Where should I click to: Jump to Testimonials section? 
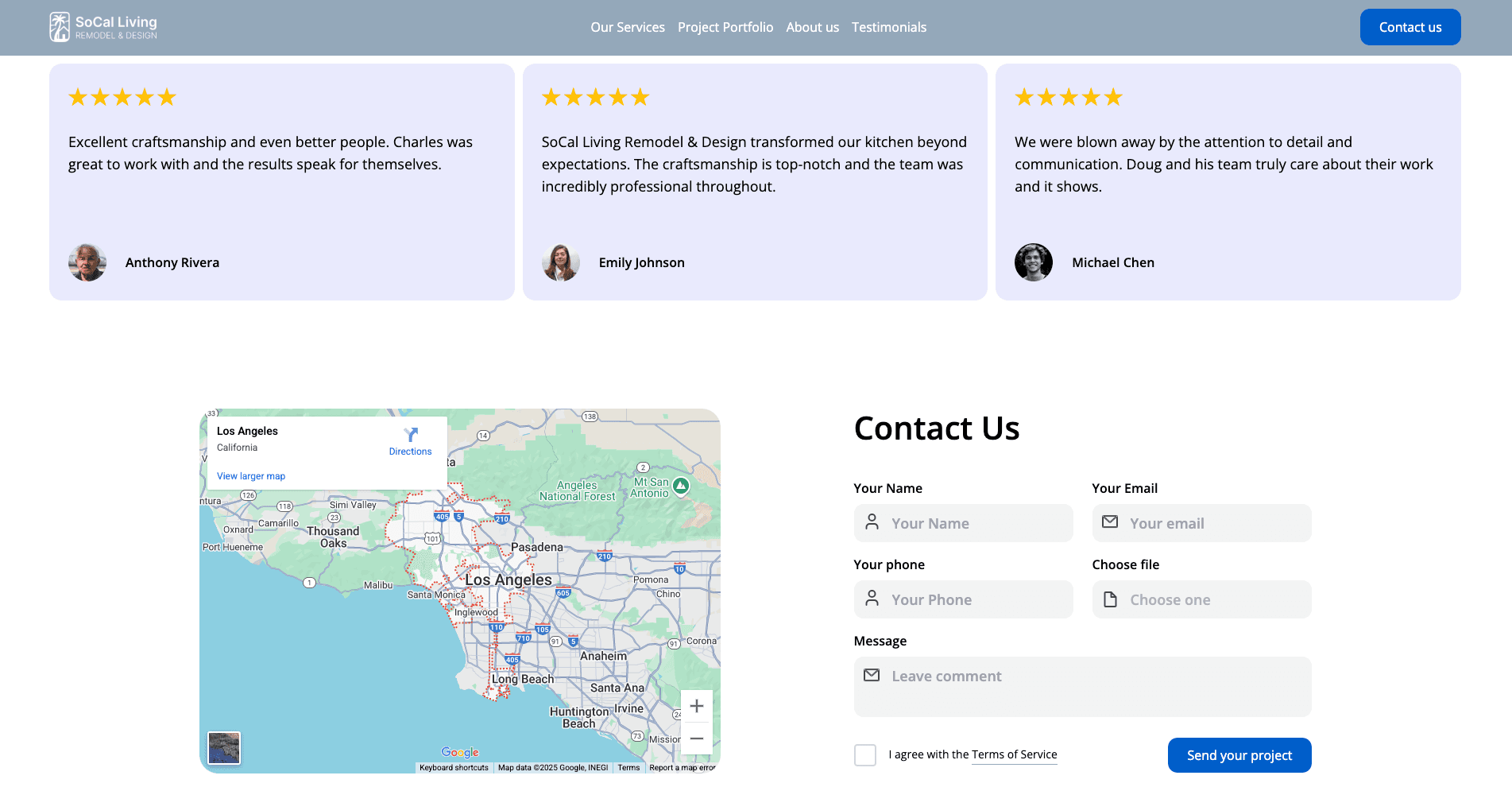tap(889, 27)
